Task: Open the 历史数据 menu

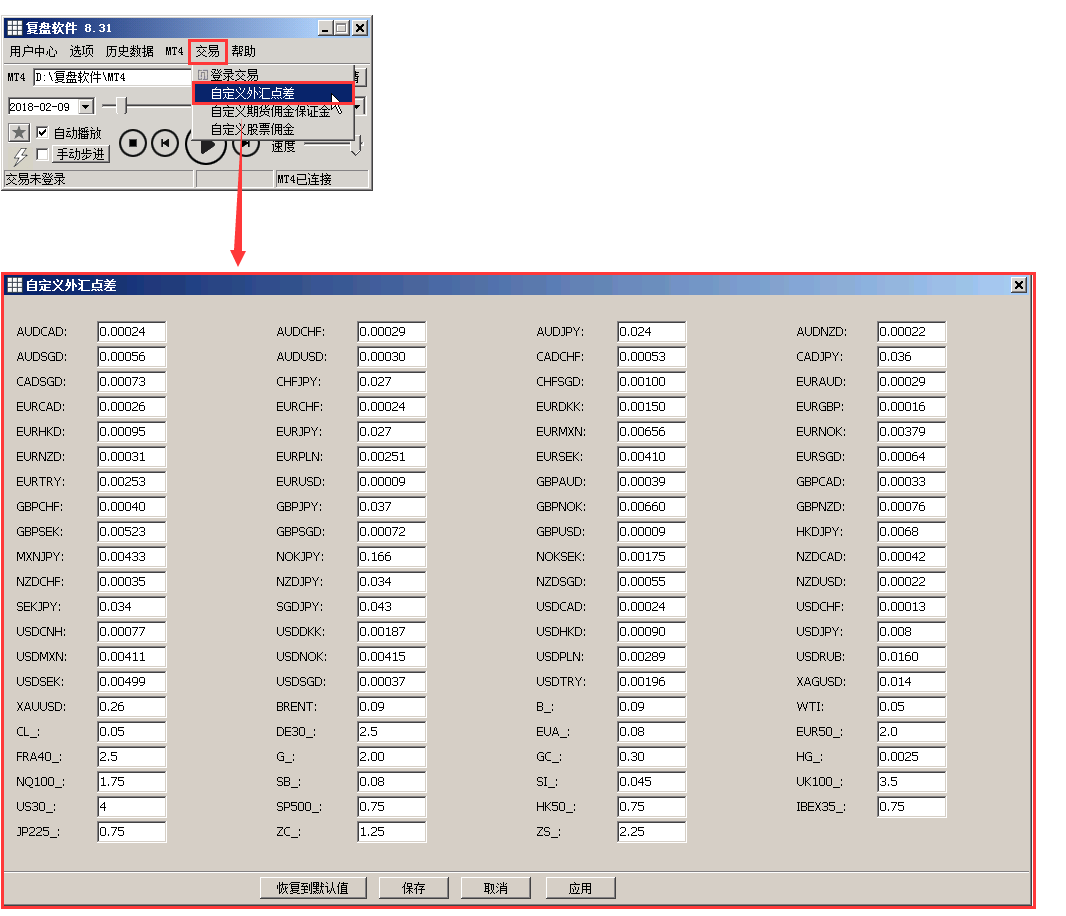Action: click(x=129, y=51)
